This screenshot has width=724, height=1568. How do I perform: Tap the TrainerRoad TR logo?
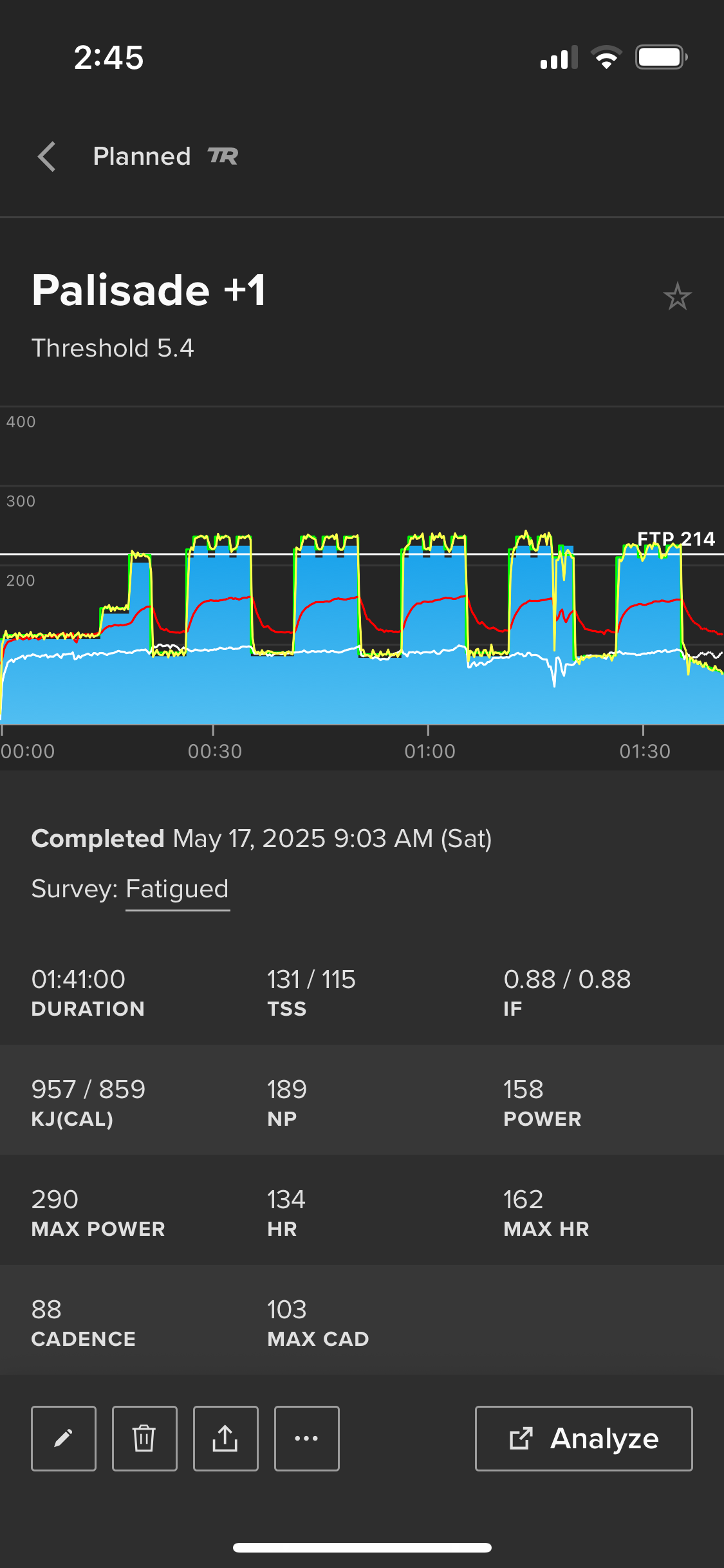[x=223, y=156]
